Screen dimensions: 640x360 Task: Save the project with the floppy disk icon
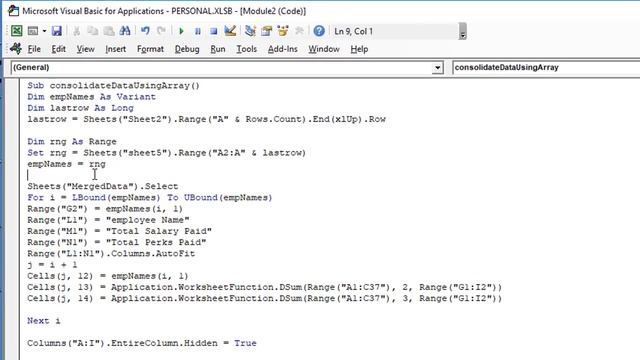[56, 31]
